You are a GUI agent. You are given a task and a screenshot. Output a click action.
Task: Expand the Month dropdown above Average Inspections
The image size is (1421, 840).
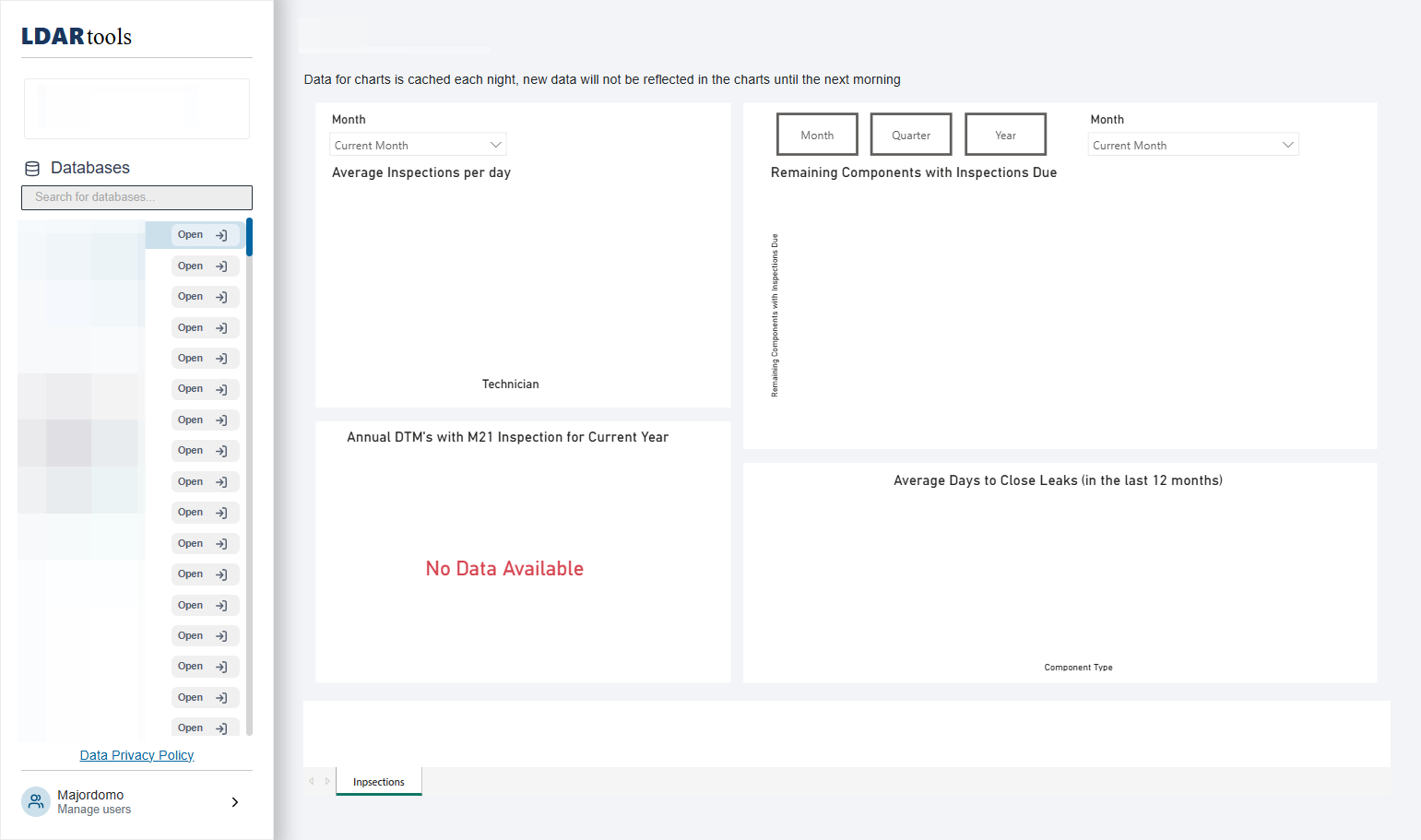click(x=418, y=145)
